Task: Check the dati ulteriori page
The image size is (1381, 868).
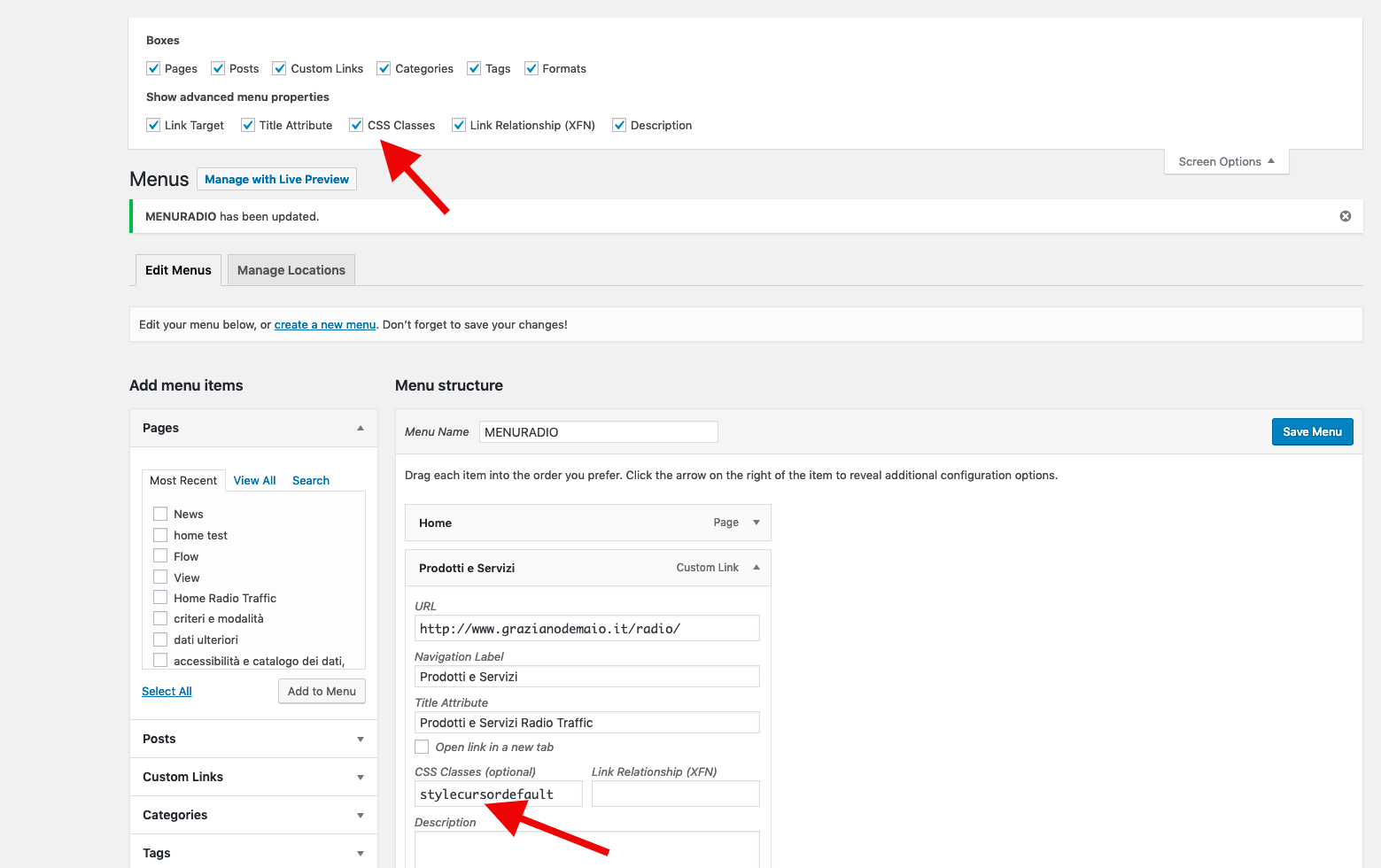Action: 160,639
